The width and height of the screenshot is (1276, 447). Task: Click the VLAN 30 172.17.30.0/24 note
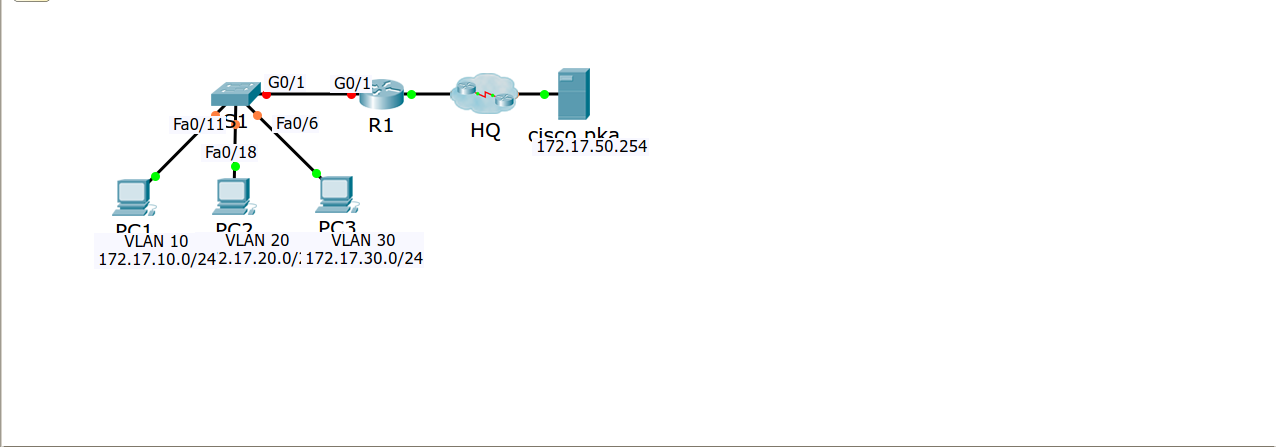[x=364, y=250]
